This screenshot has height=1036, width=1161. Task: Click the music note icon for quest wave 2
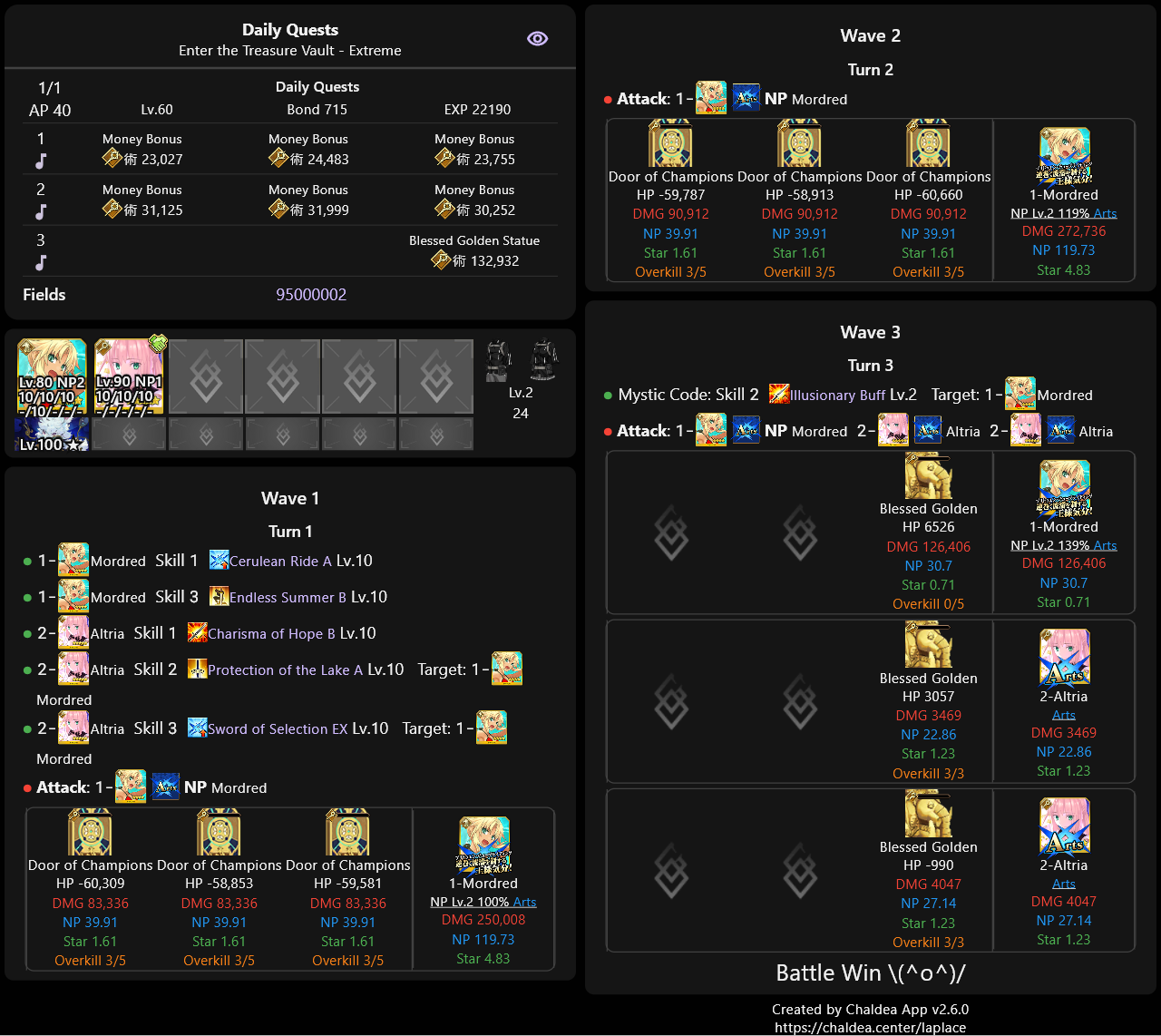click(x=40, y=211)
